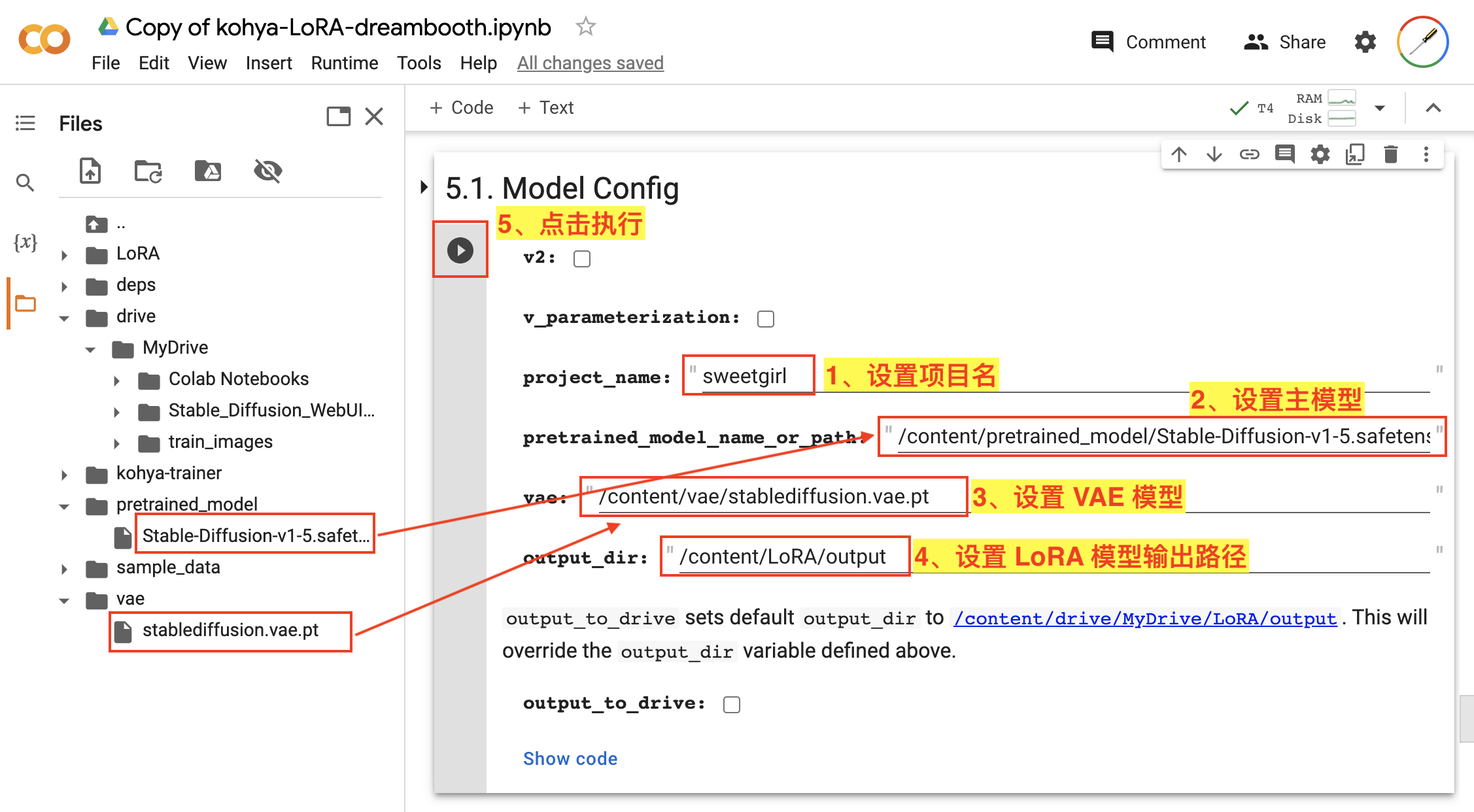
Task: Refresh the file browser
Action: click(x=147, y=171)
